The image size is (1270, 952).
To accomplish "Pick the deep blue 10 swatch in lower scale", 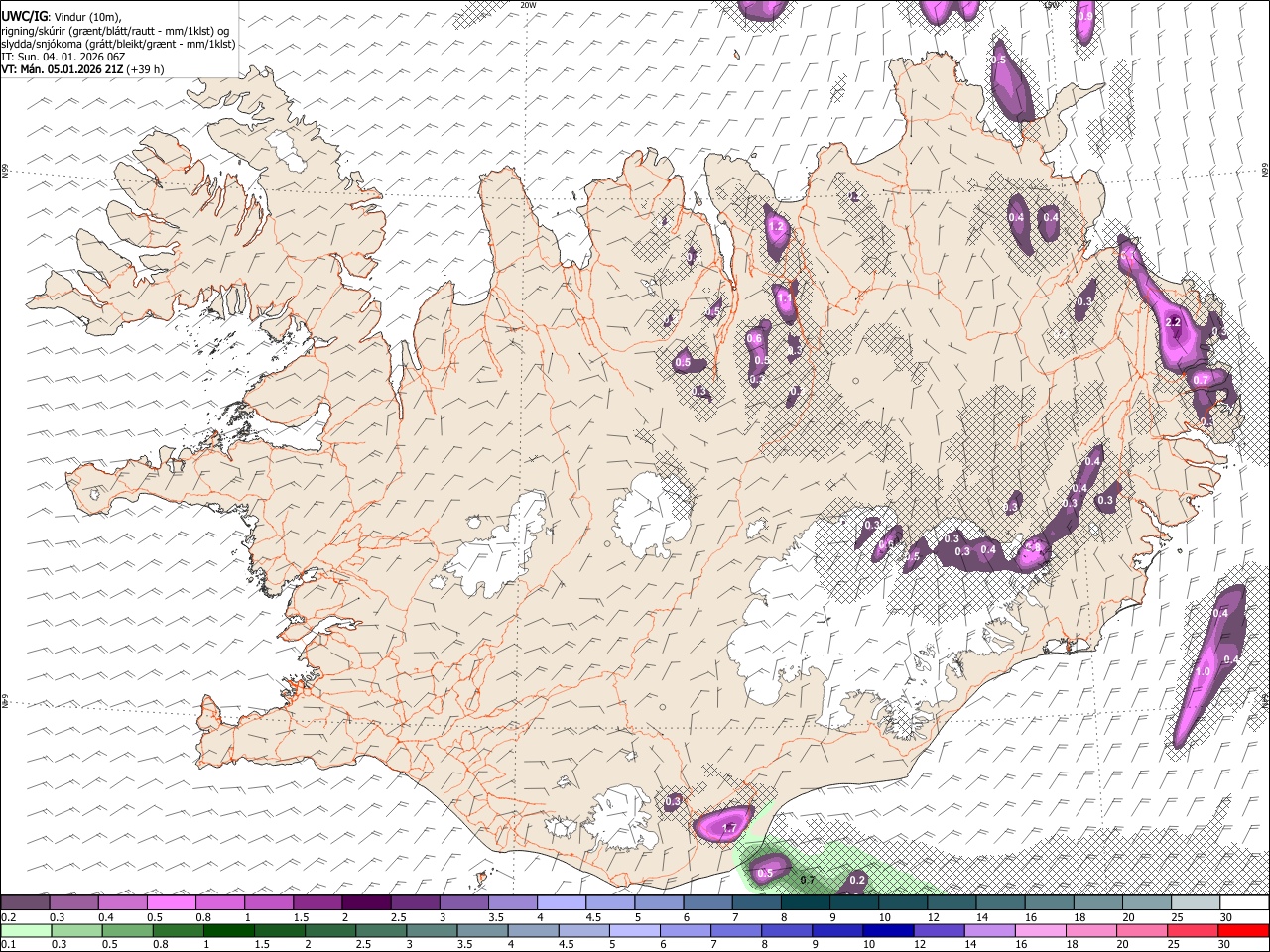I will tap(888, 930).
